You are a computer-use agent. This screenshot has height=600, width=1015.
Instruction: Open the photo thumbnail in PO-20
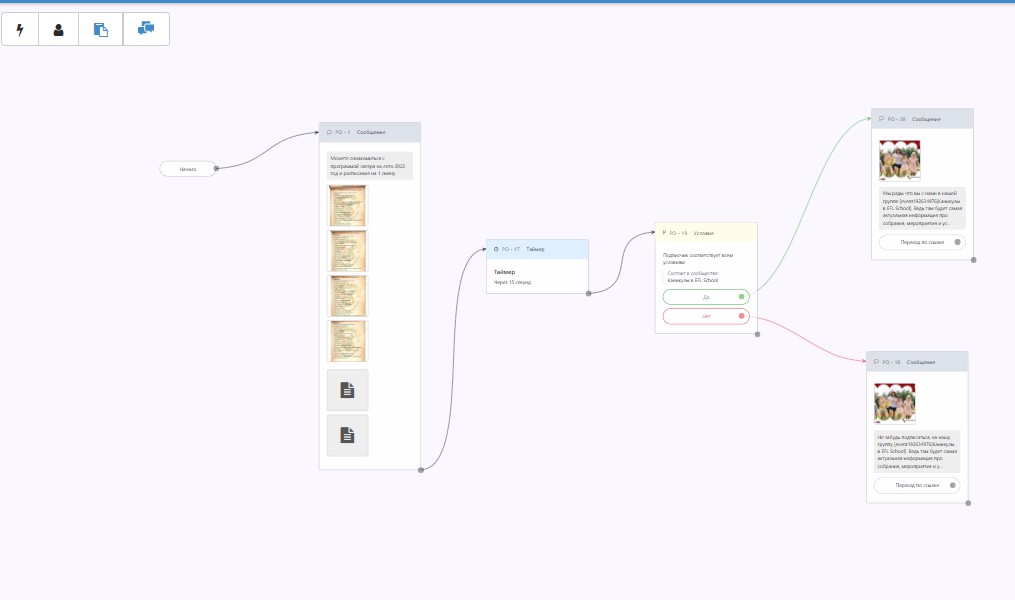[900, 161]
